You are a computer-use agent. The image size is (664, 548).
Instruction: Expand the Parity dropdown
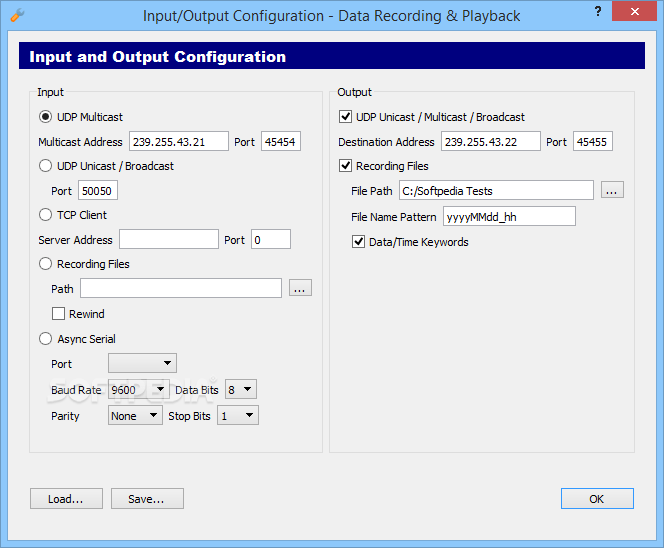(x=135, y=415)
